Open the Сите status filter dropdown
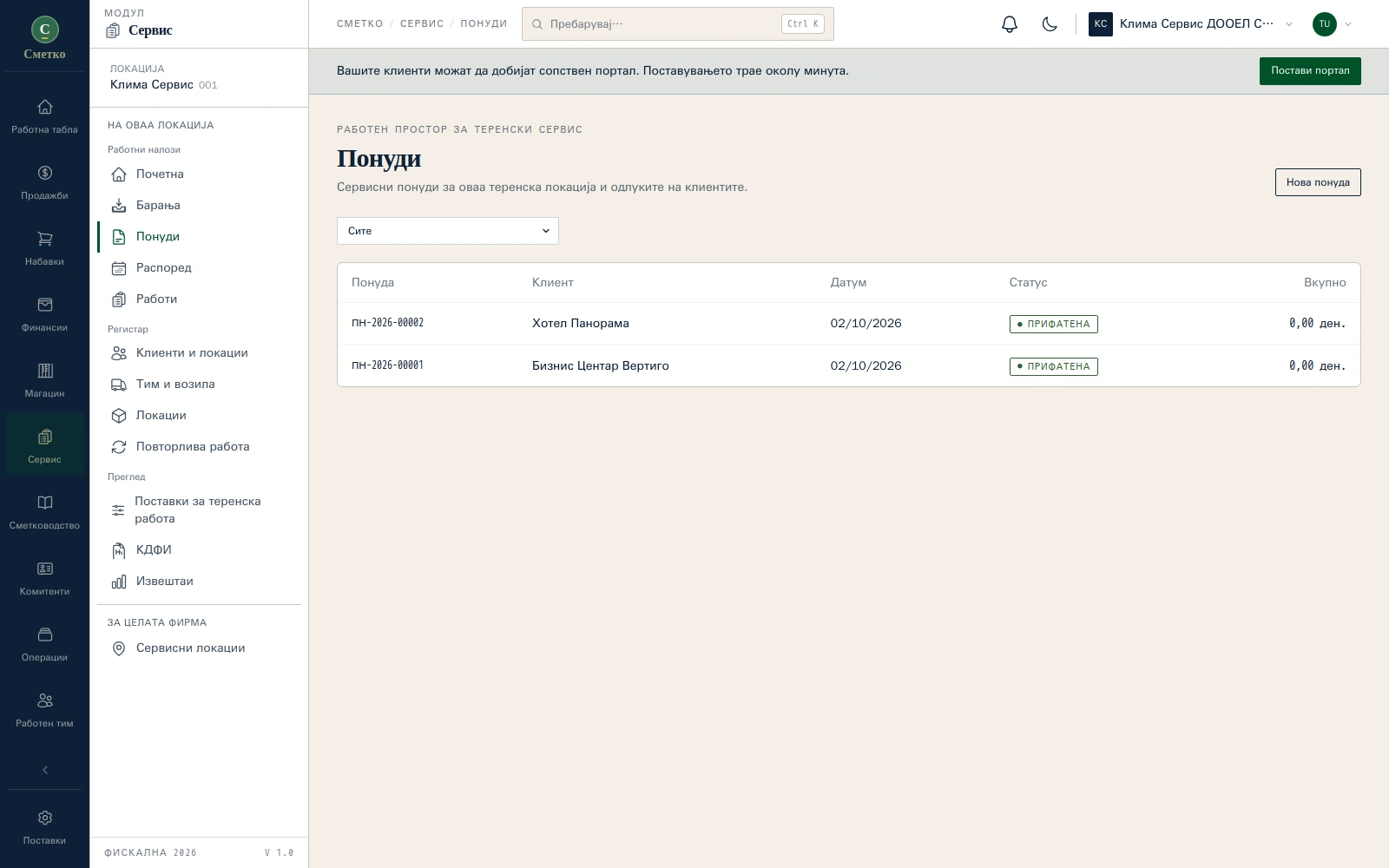This screenshot has height=868, width=1389. pyautogui.click(x=448, y=231)
